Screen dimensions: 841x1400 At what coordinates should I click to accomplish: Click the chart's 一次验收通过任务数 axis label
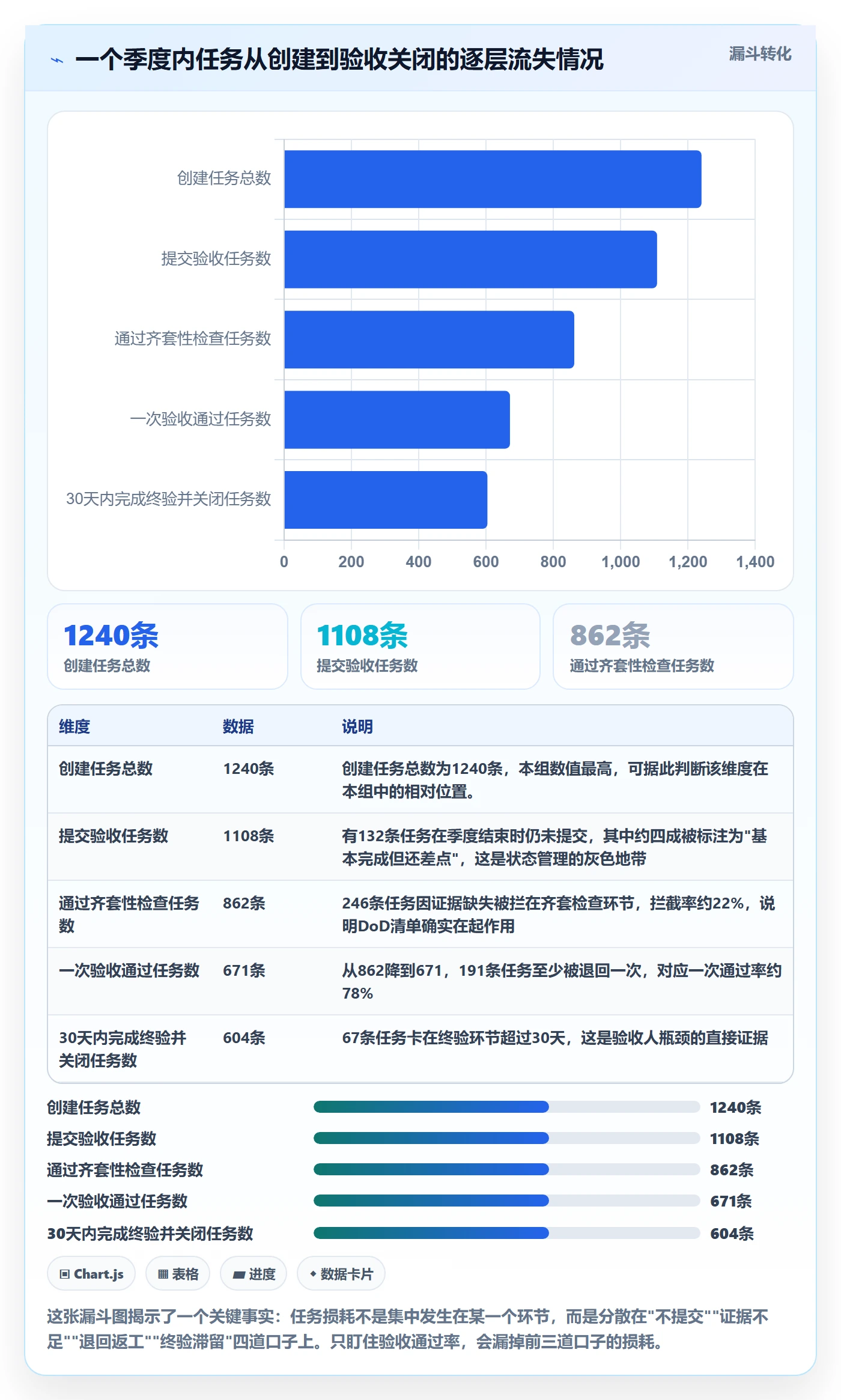click(x=201, y=419)
